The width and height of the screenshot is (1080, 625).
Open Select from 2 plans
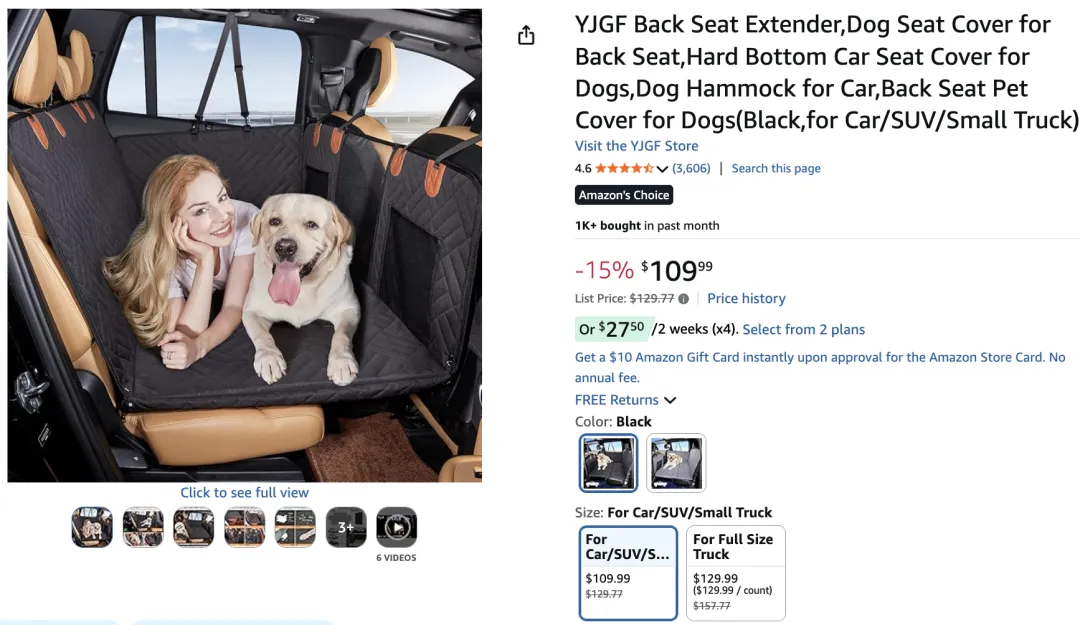click(803, 329)
